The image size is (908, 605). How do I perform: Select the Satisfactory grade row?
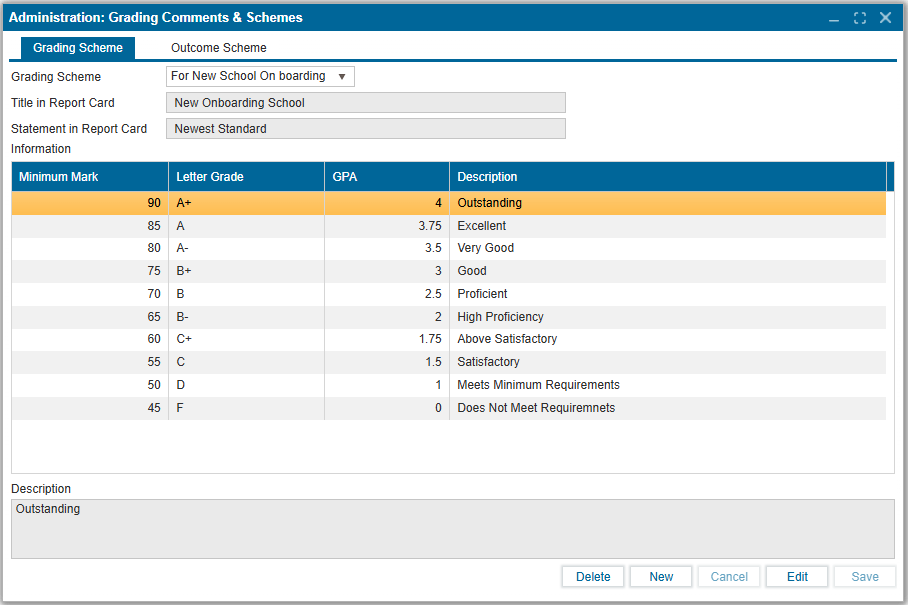[x=448, y=362]
